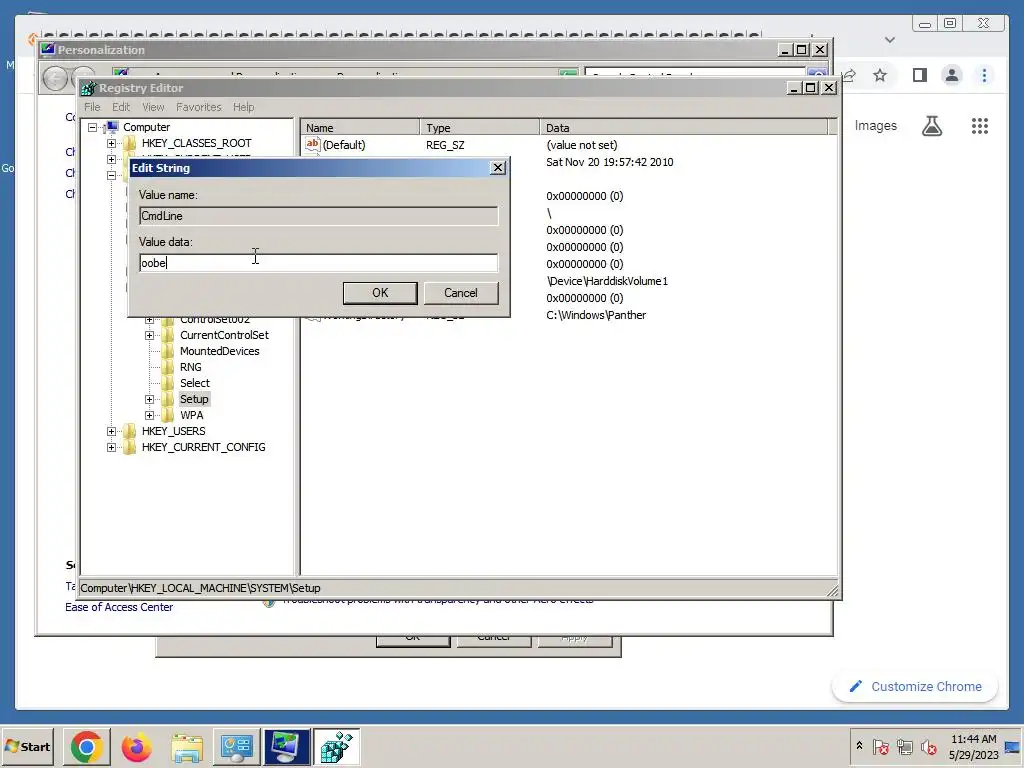
Task: Open the Images link on Google page
Action: (876, 126)
